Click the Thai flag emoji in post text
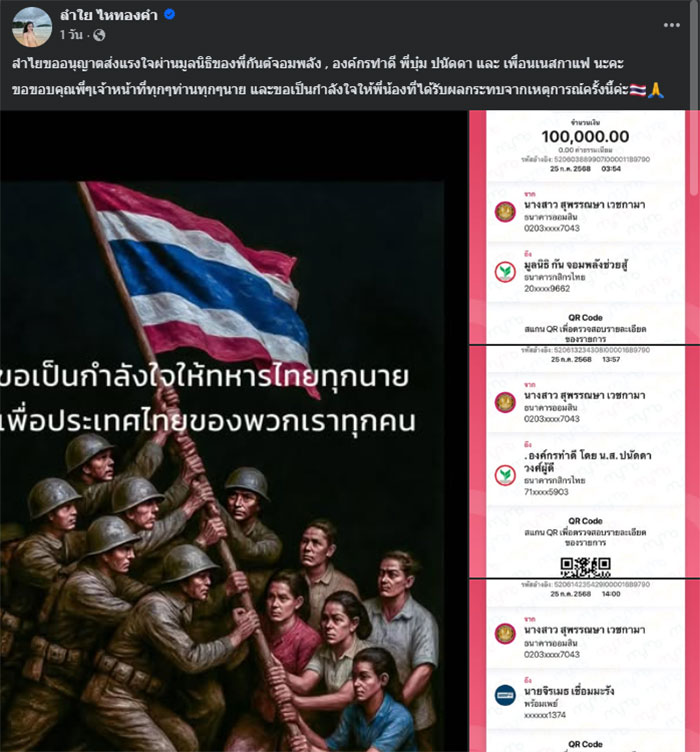Image resolution: width=700 pixels, height=752 pixels. click(638, 90)
